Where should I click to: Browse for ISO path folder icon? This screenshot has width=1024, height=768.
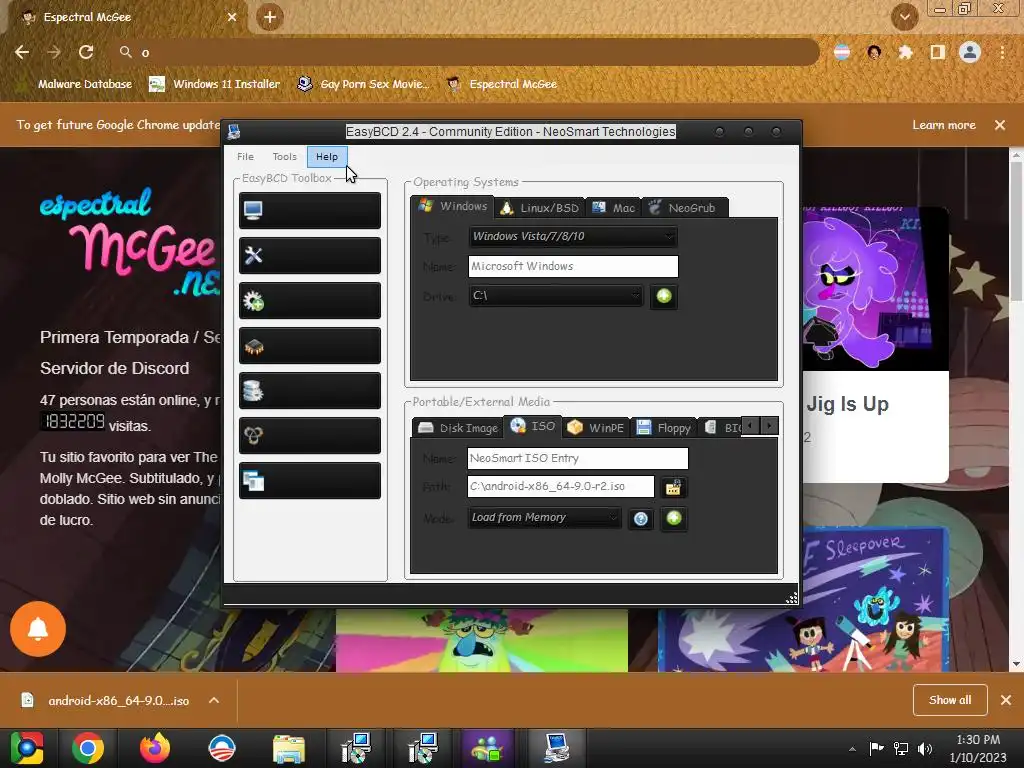673,487
